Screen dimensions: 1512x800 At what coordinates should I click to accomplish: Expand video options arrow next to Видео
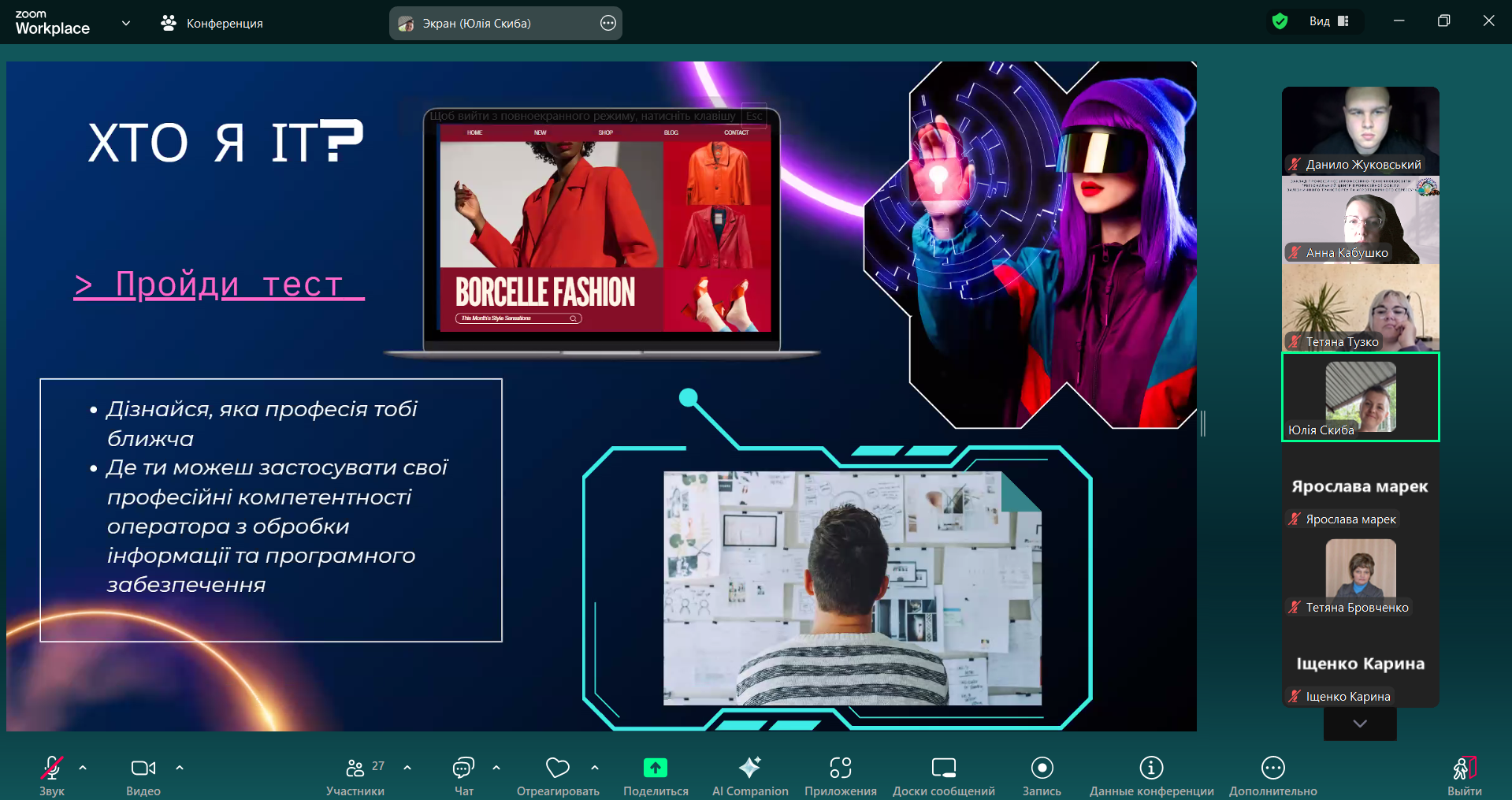click(x=180, y=767)
